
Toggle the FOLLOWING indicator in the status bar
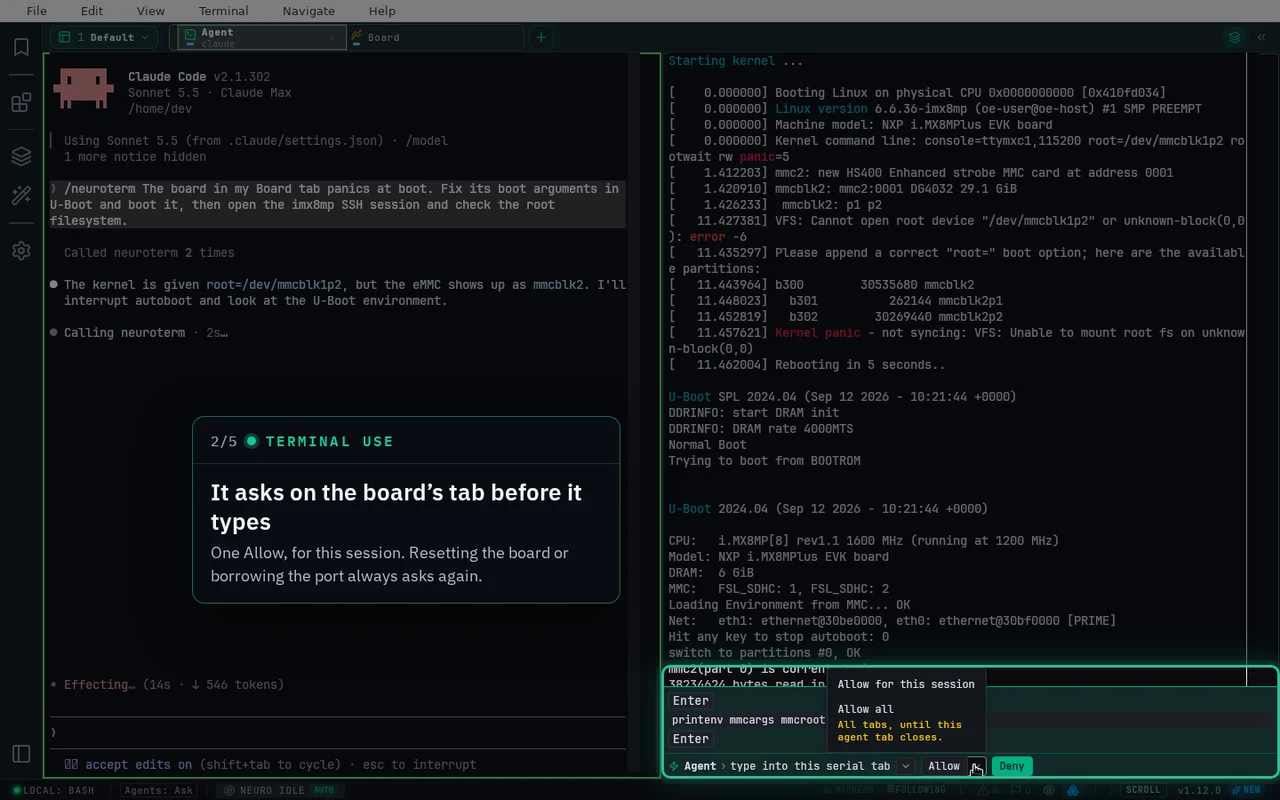(916, 790)
